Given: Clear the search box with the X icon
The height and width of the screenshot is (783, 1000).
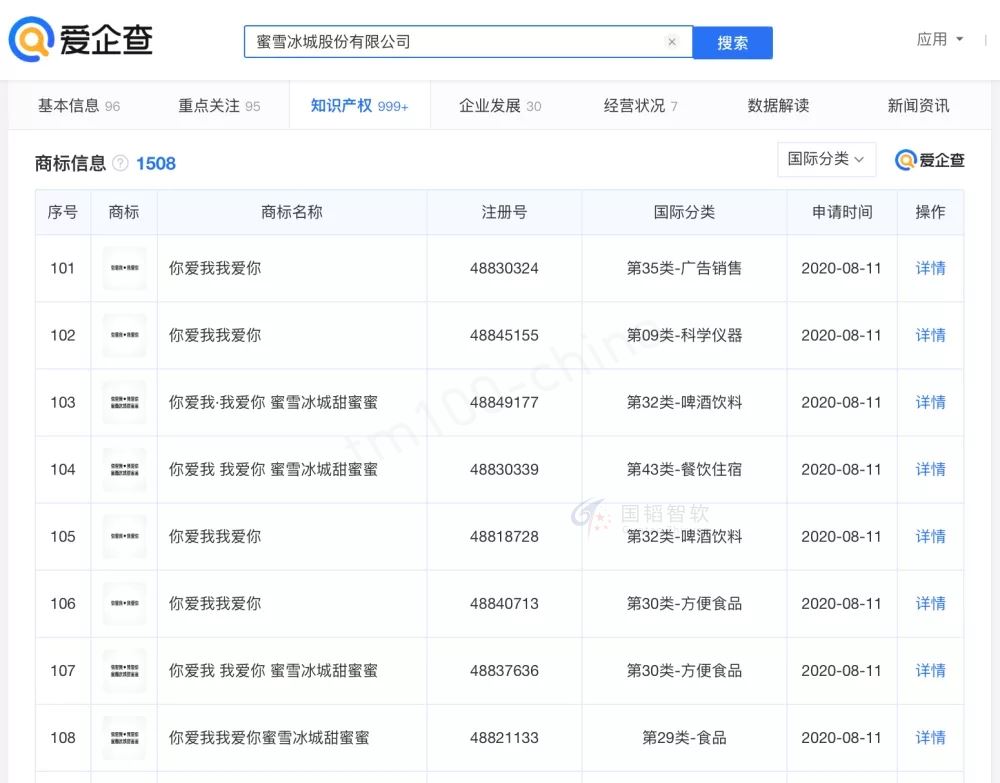Looking at the screenshot, I should pos(672,42).
